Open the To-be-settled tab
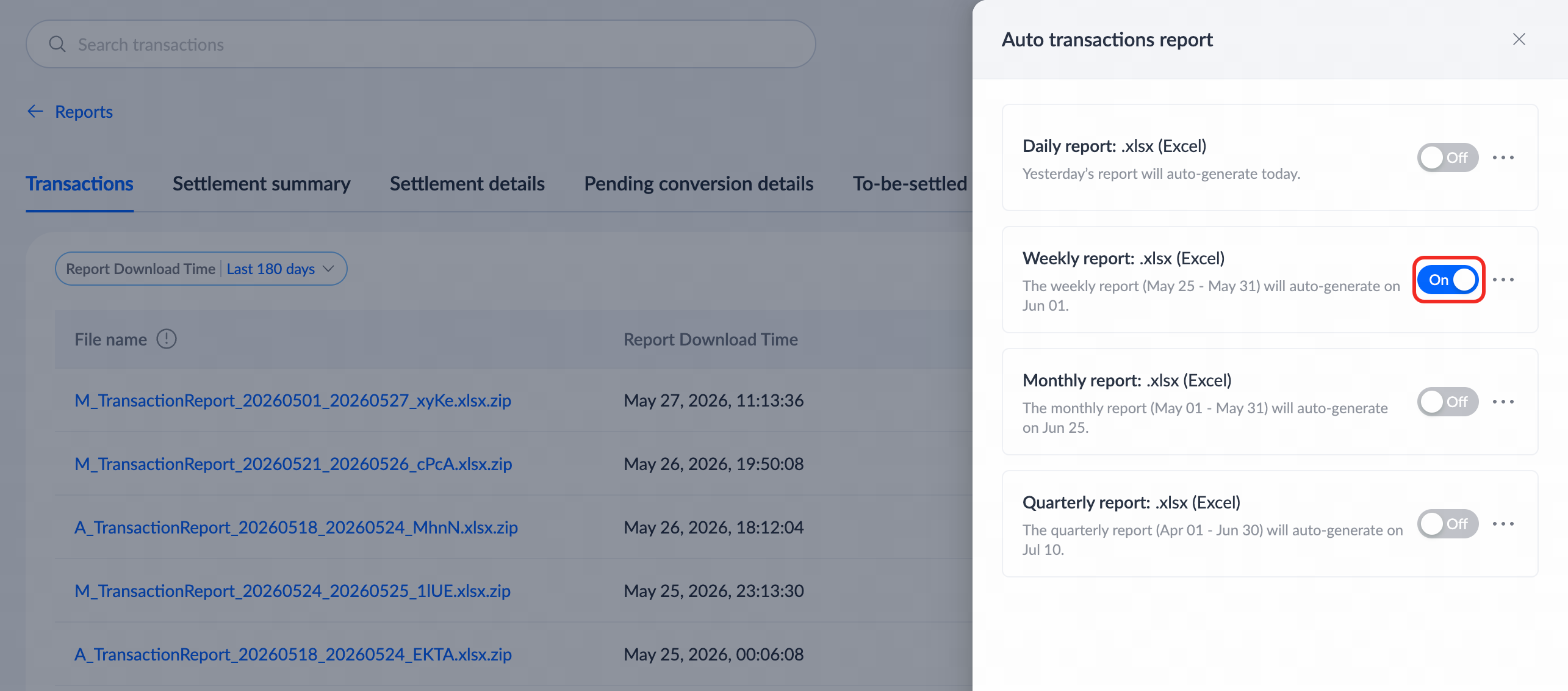 tap(910, 184)
